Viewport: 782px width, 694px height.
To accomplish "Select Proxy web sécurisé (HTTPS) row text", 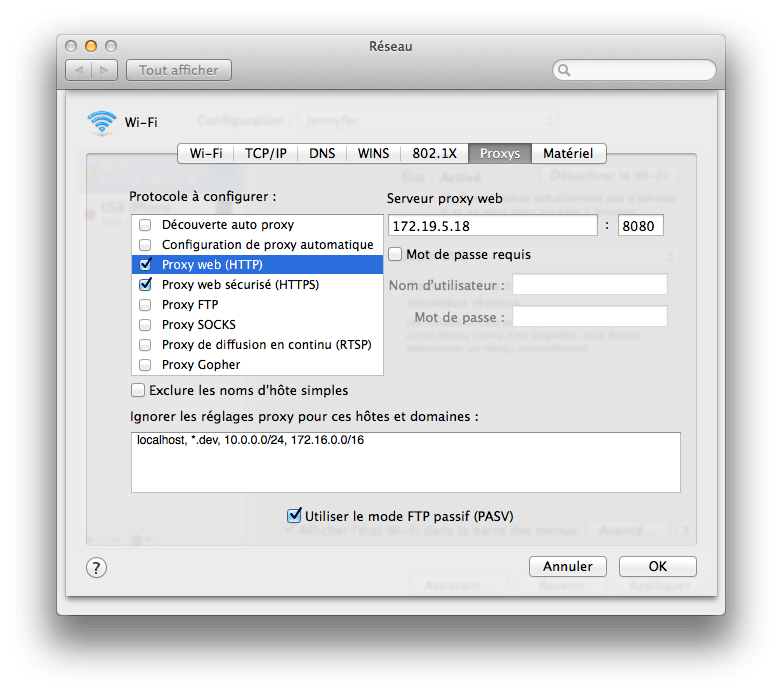I will click(240, 285).
